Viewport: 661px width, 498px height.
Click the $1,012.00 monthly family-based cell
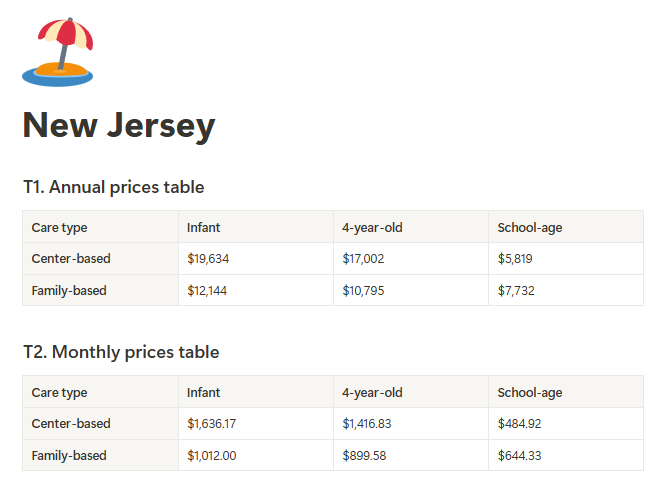256,455
